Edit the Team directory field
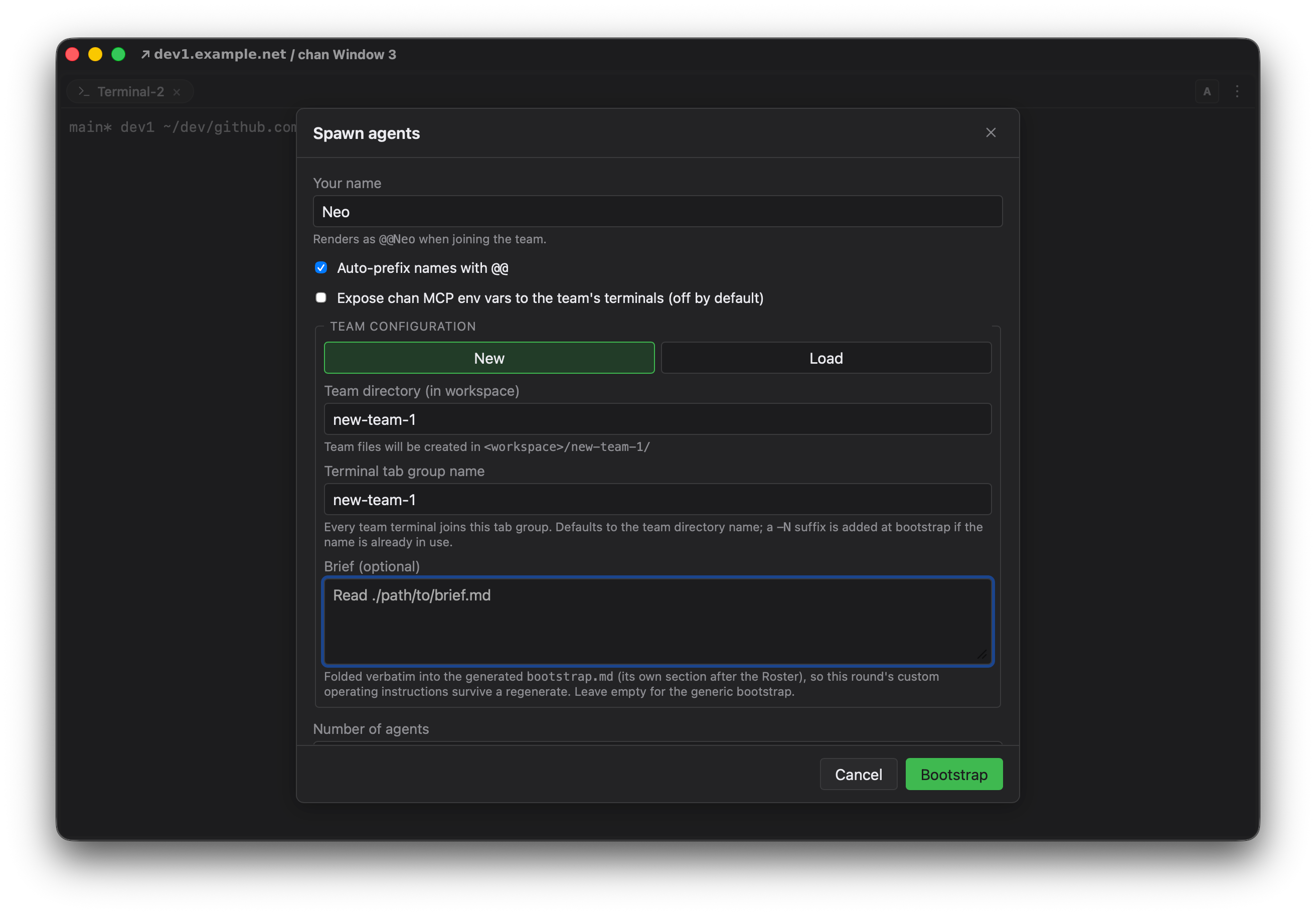 [657, 419]
